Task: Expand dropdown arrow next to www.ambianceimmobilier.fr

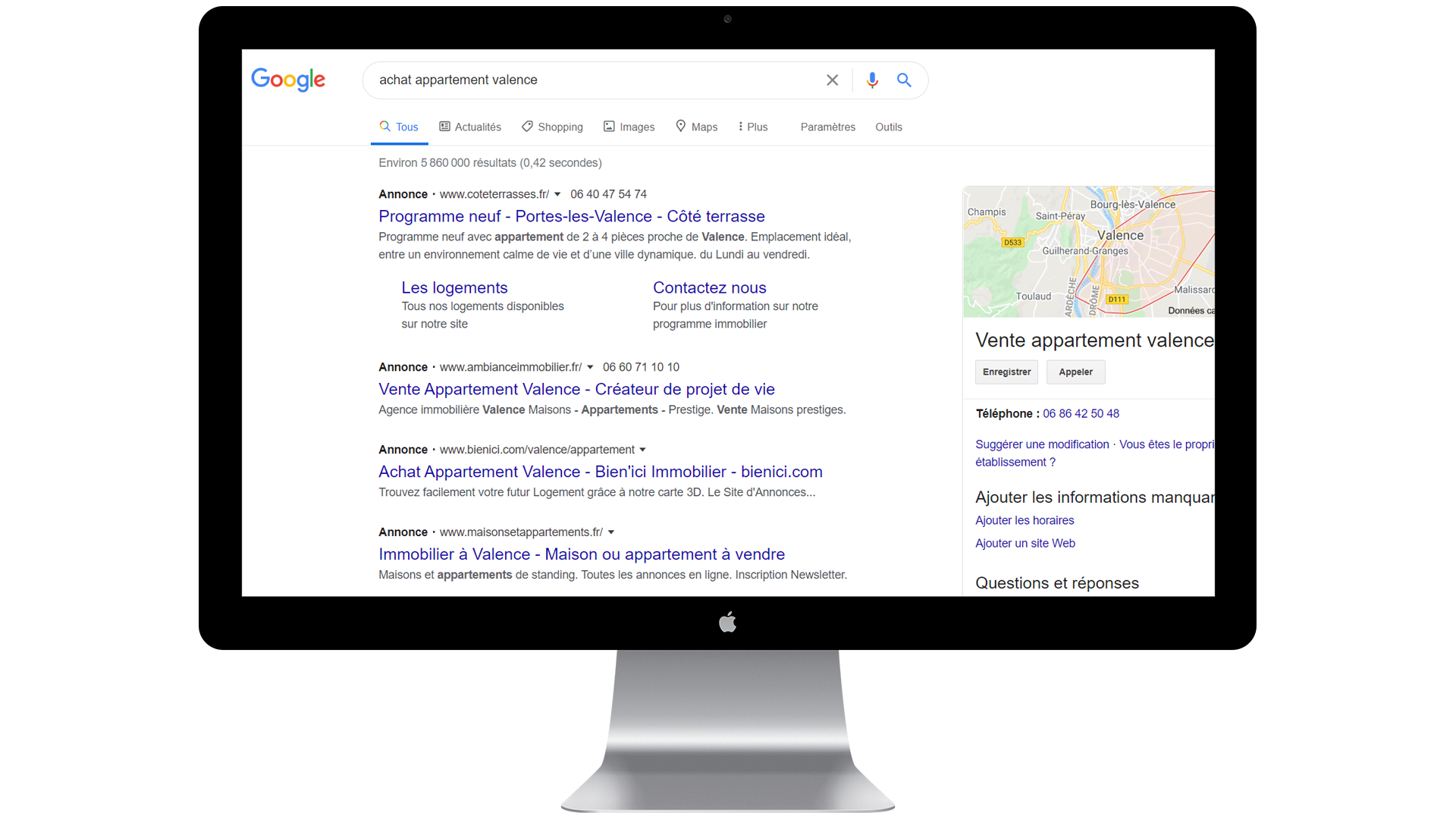Action: [590, 367]
